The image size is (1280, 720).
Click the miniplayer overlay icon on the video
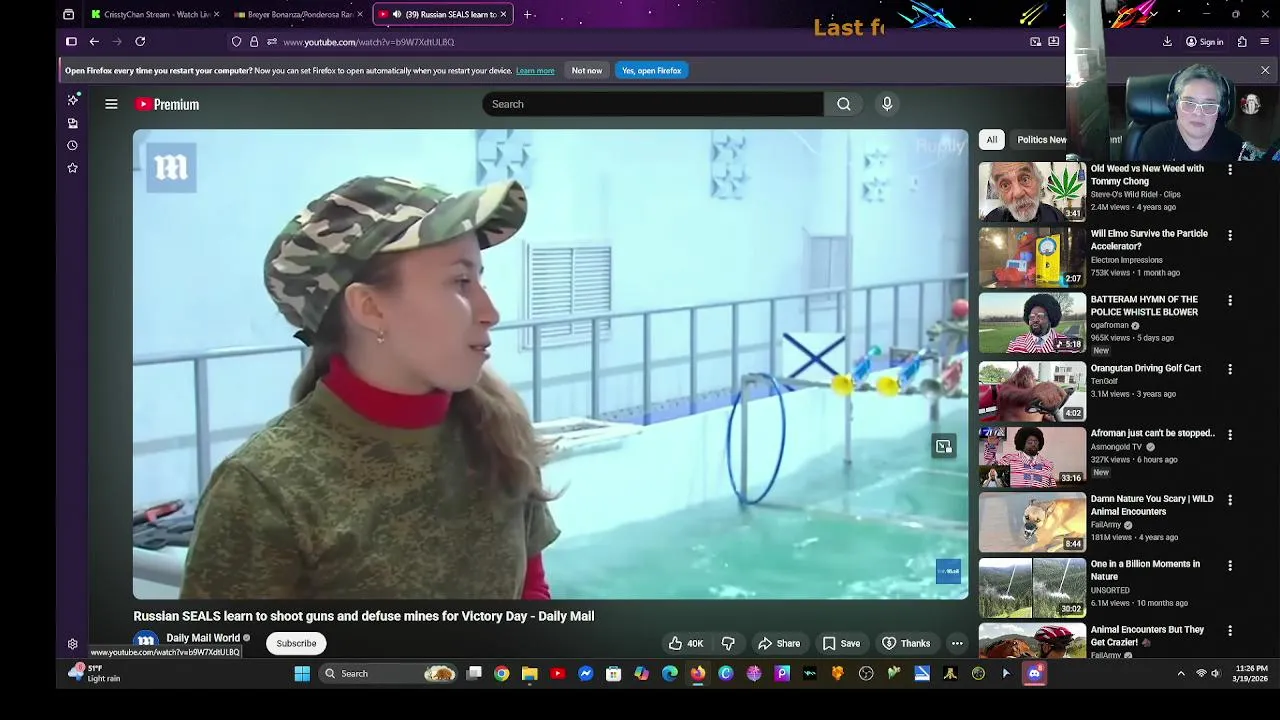(943, 446)
